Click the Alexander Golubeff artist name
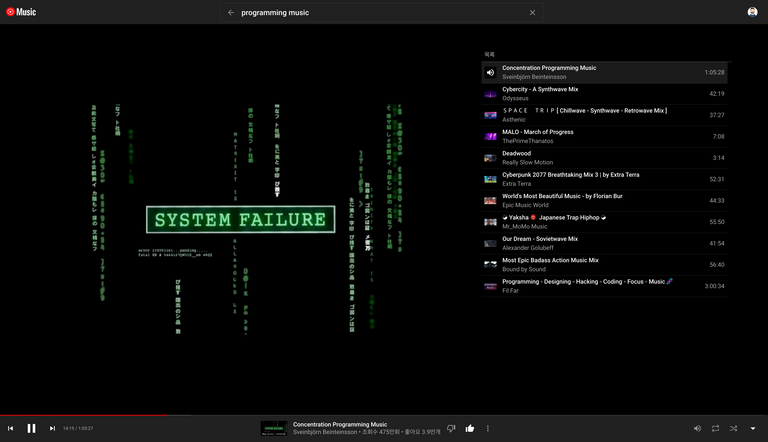This screenshot has width=768, height=442. (528, 248)
